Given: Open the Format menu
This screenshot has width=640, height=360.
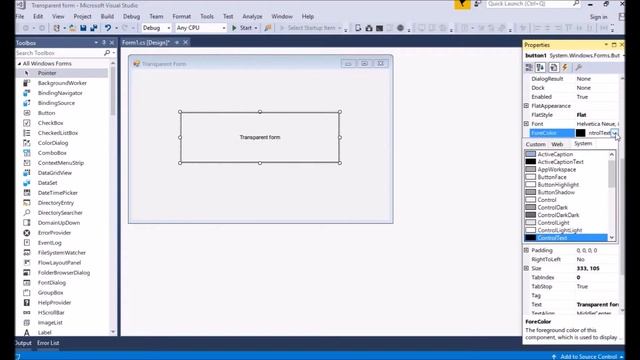Looking at the screenshot, I should point(182,16).
